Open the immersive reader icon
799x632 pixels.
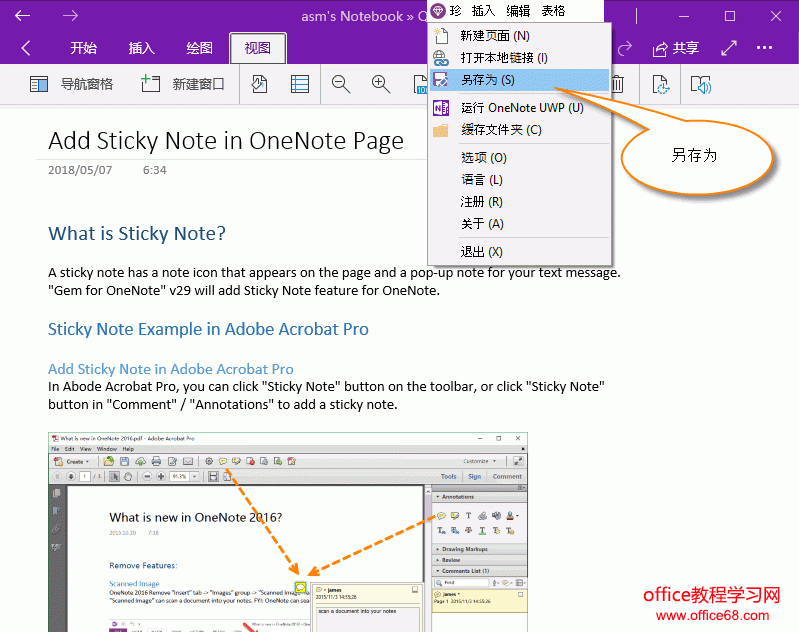click(x=701, y=85)
